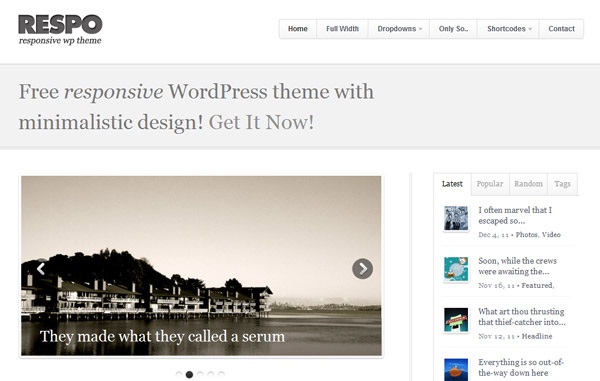This screenshot has height=381, width=600.
Task: Open post 'Everything is so out-of-the-way down here'
Action: pyautogui.click(x=521, y=368)
